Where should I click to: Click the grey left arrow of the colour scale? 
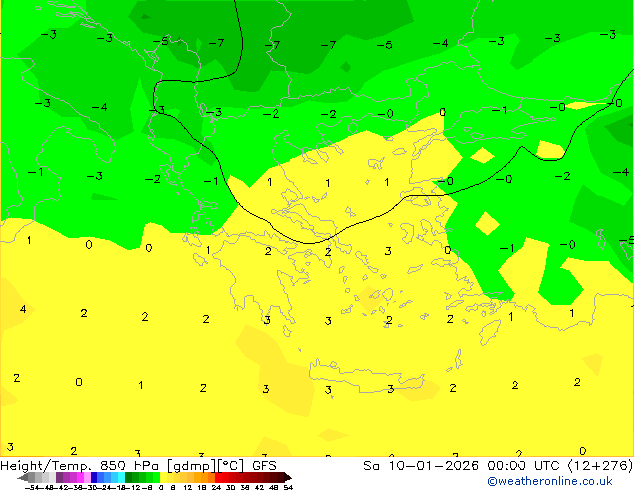pyautogui.click(x=22, y=477)
